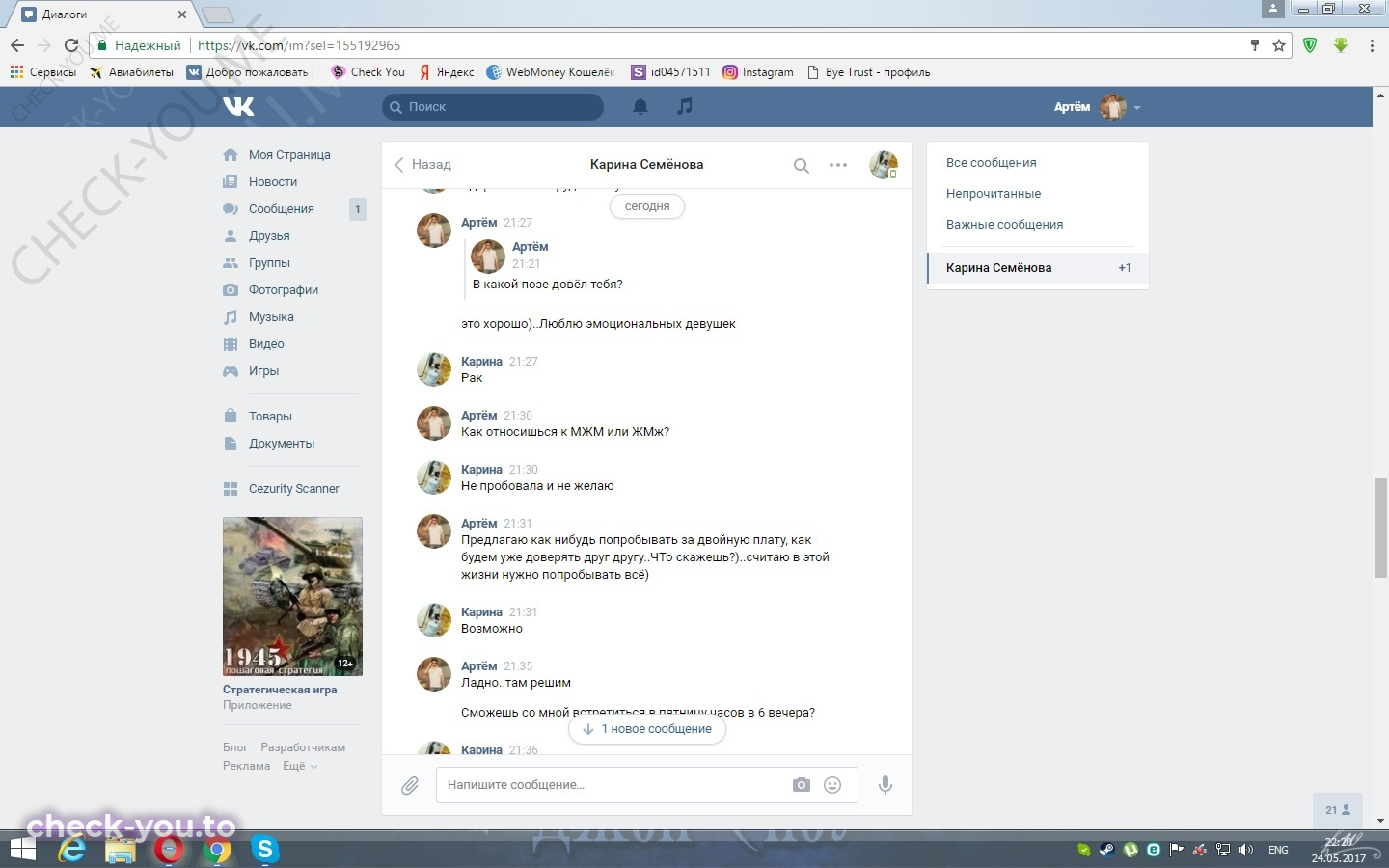The height and width of the screenshot is (868, 1389).
Task: Expand the Ещё footer dropdown
Action: 299,766
